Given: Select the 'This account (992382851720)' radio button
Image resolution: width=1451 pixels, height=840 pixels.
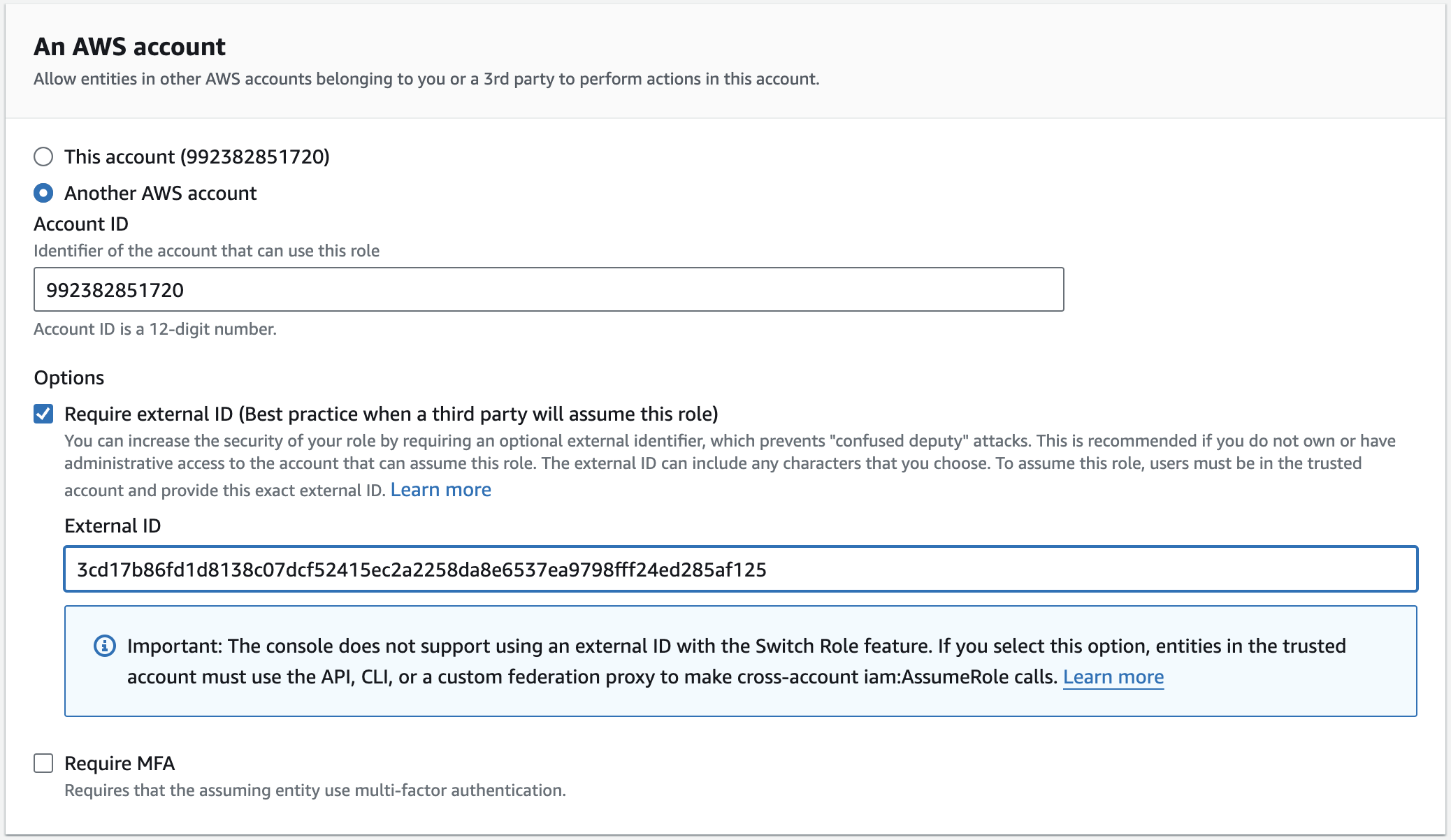Looking at the screenshot, I should pyautogui.click(x=44, y=157).
